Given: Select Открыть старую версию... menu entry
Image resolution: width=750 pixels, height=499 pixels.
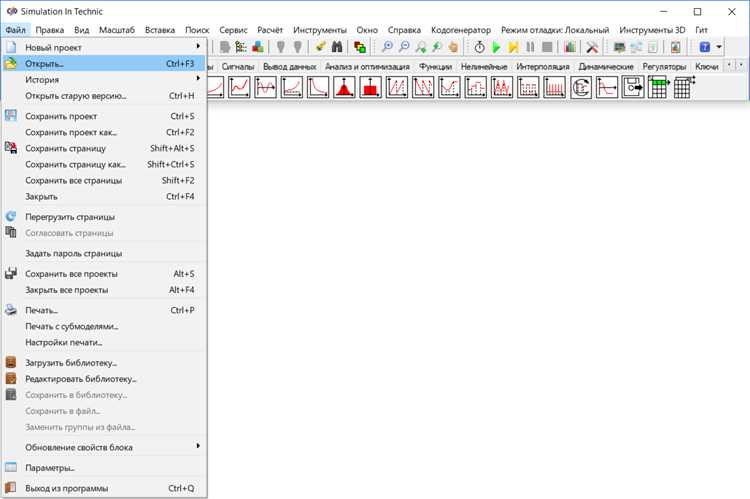Looking at the screenshot, I should point(104,96).
